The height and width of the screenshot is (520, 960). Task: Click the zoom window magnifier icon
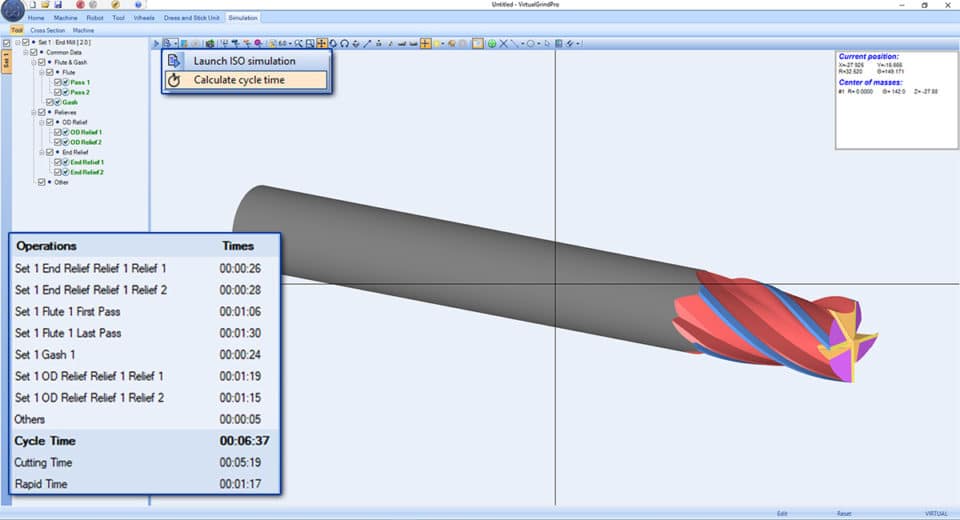click(x=310, y=43)
